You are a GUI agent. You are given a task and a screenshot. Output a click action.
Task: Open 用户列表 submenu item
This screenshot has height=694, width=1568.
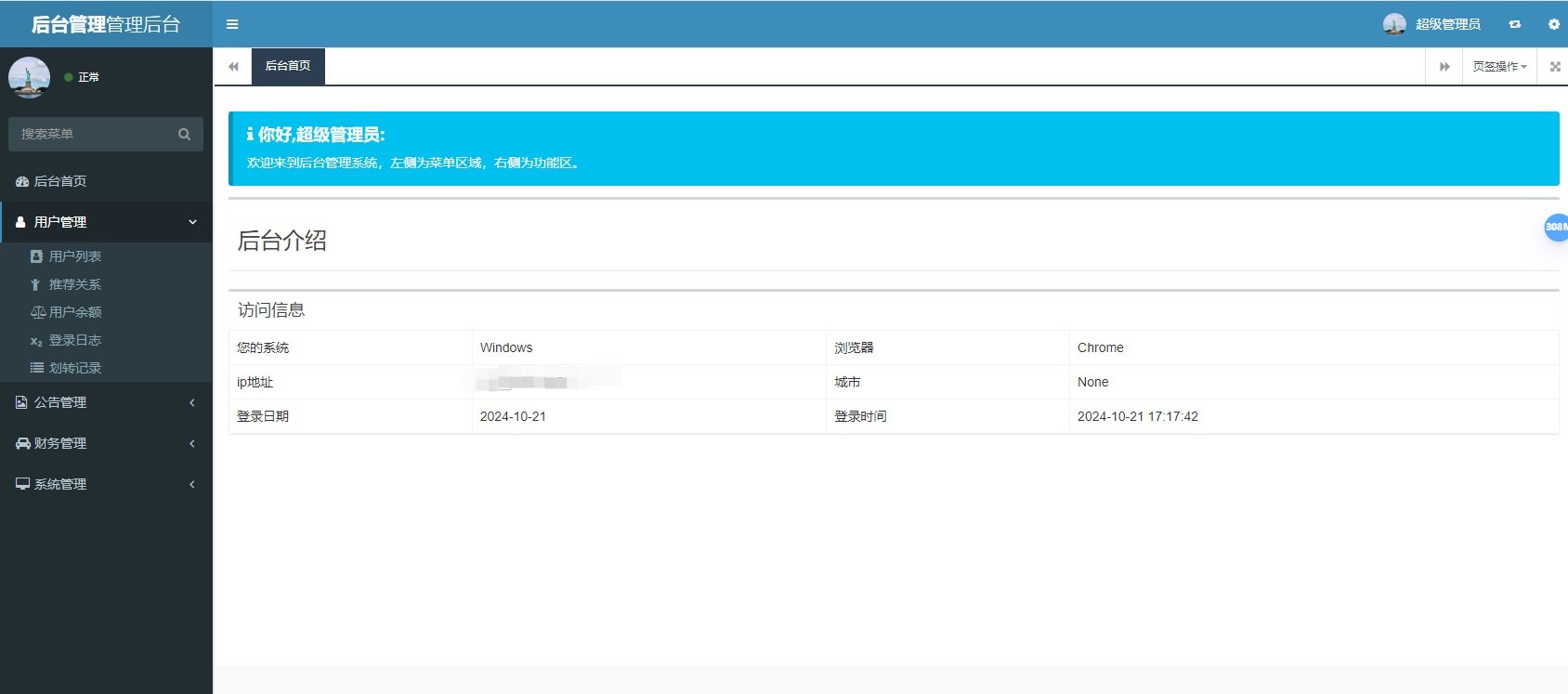[x=74, y=256]
